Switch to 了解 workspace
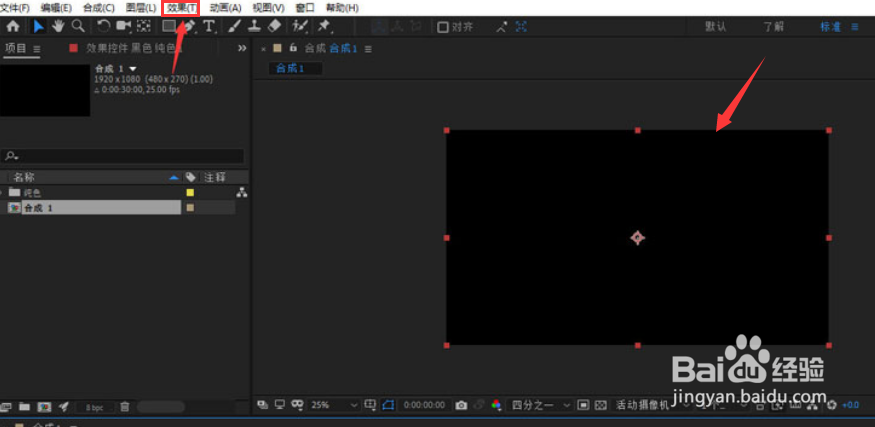Image resolution: width=875 pixels, height=427 pixels. click(x=773, y=27)
